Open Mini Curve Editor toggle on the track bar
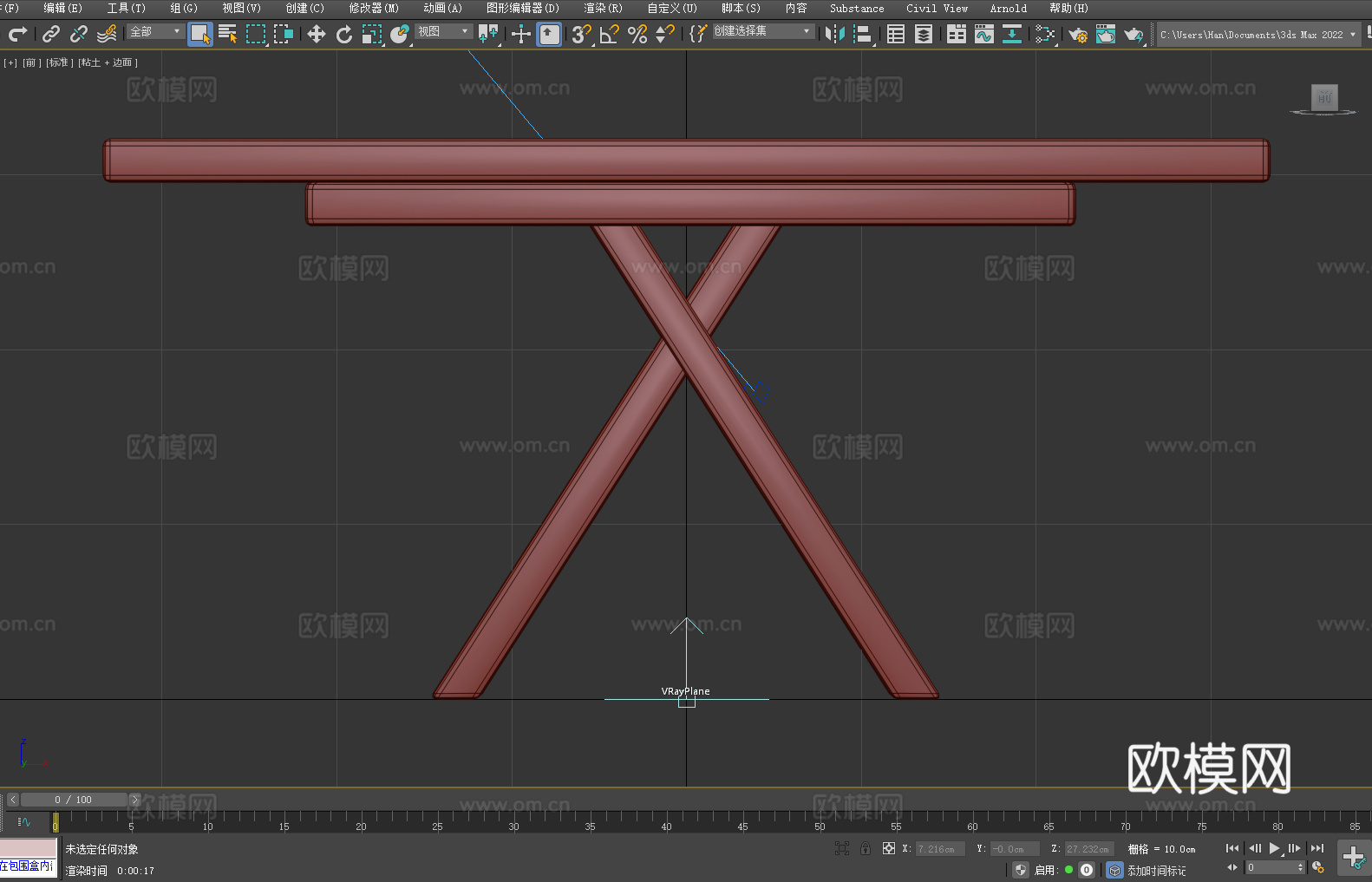Screen dimensions: 1372x882 23,821
